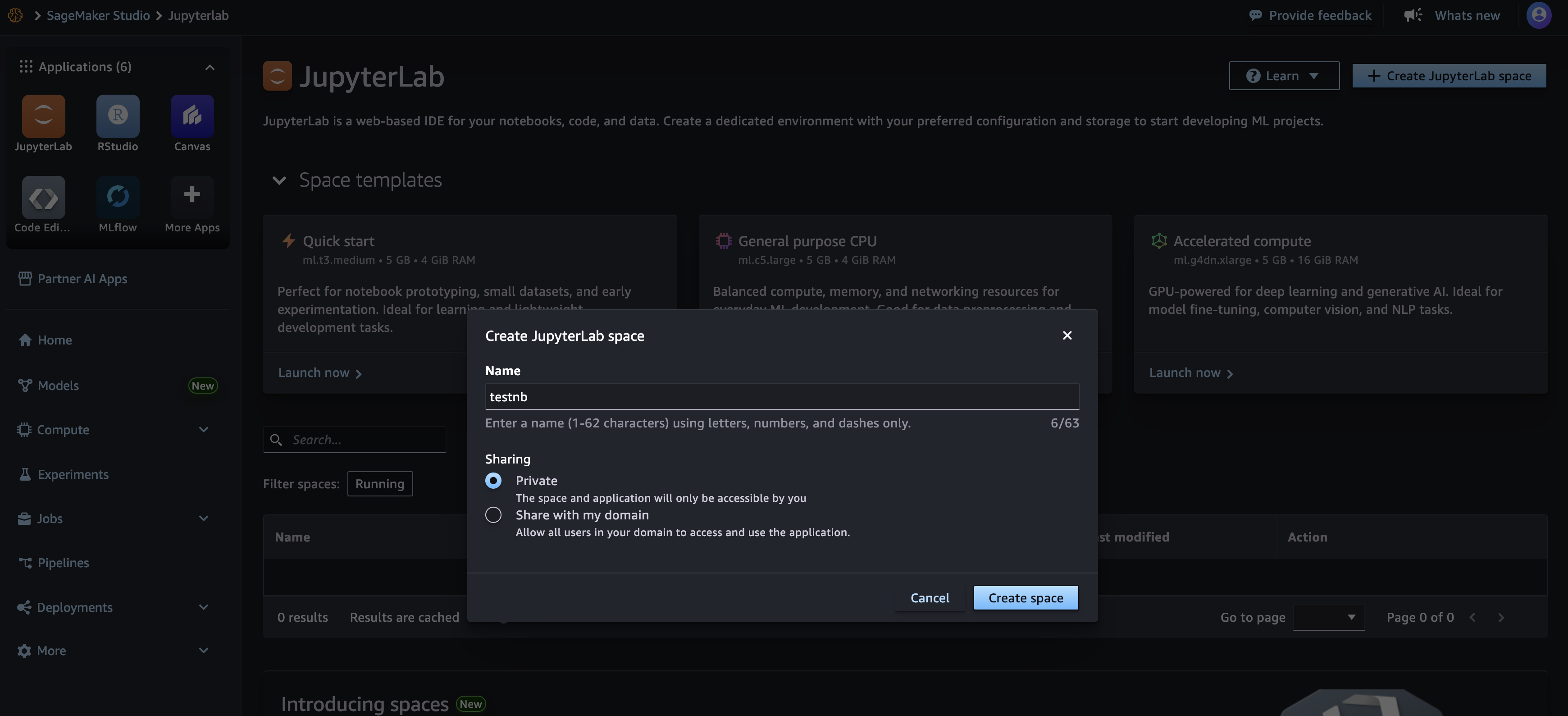The width and height of the screenshot is (1568, 716).
Task: Click the Name column header
Action: [x=292, y=537]
